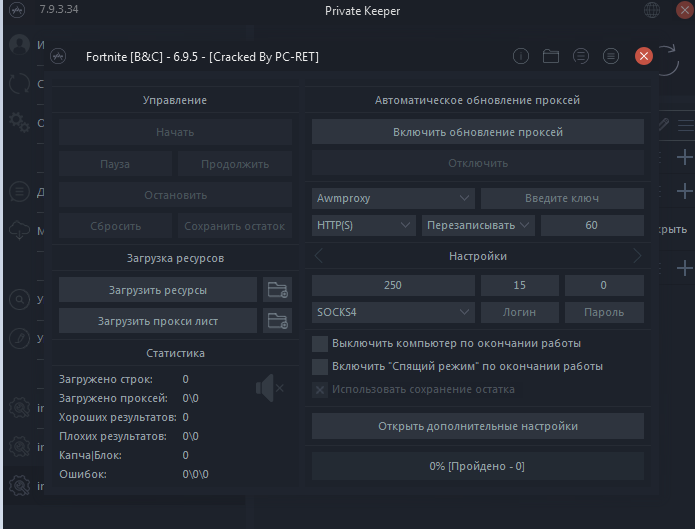Click the folder icon beside Загрузить прокси лист

[277, 321]
